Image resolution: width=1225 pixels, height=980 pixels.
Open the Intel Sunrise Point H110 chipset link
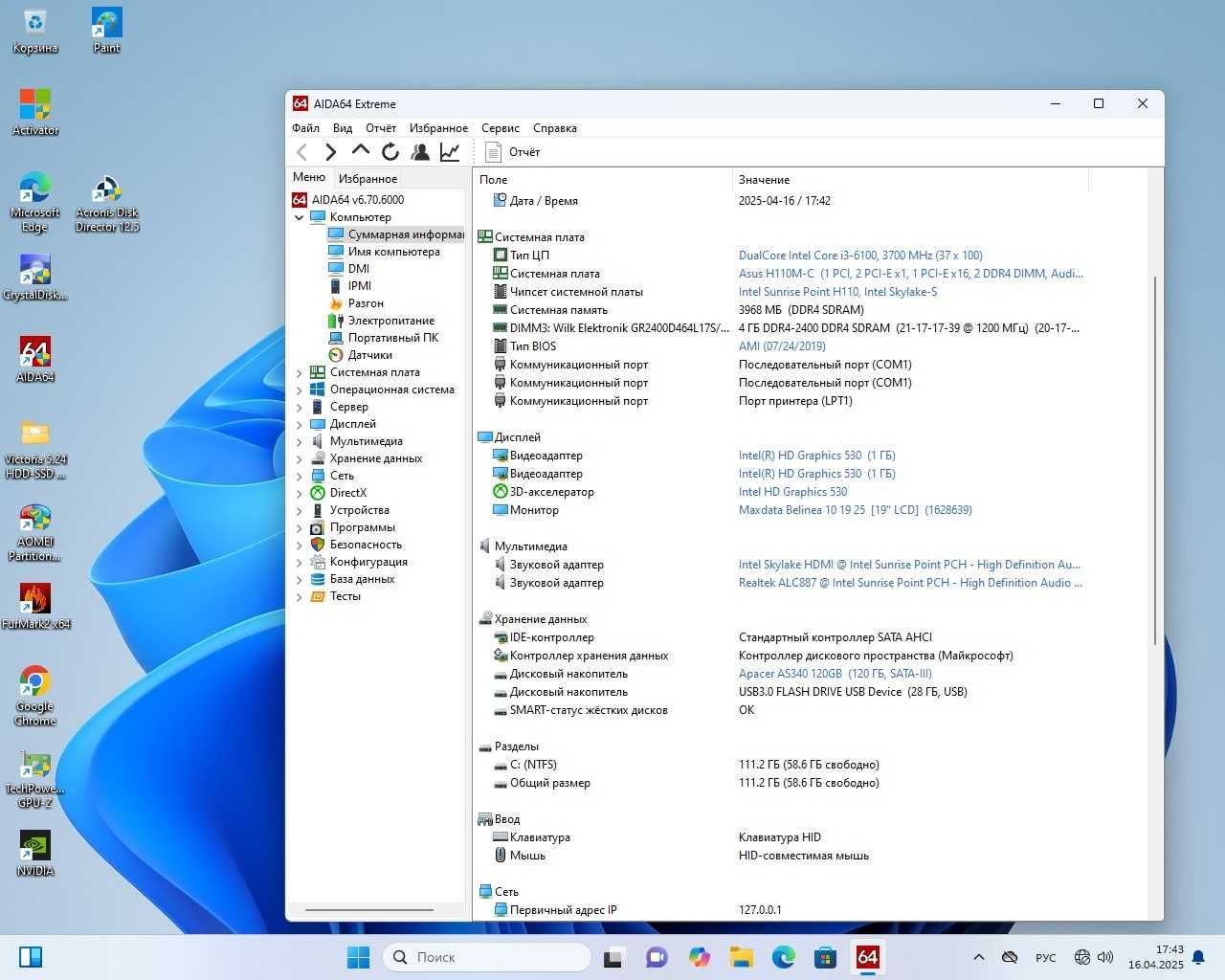click(x=837, y=292)
